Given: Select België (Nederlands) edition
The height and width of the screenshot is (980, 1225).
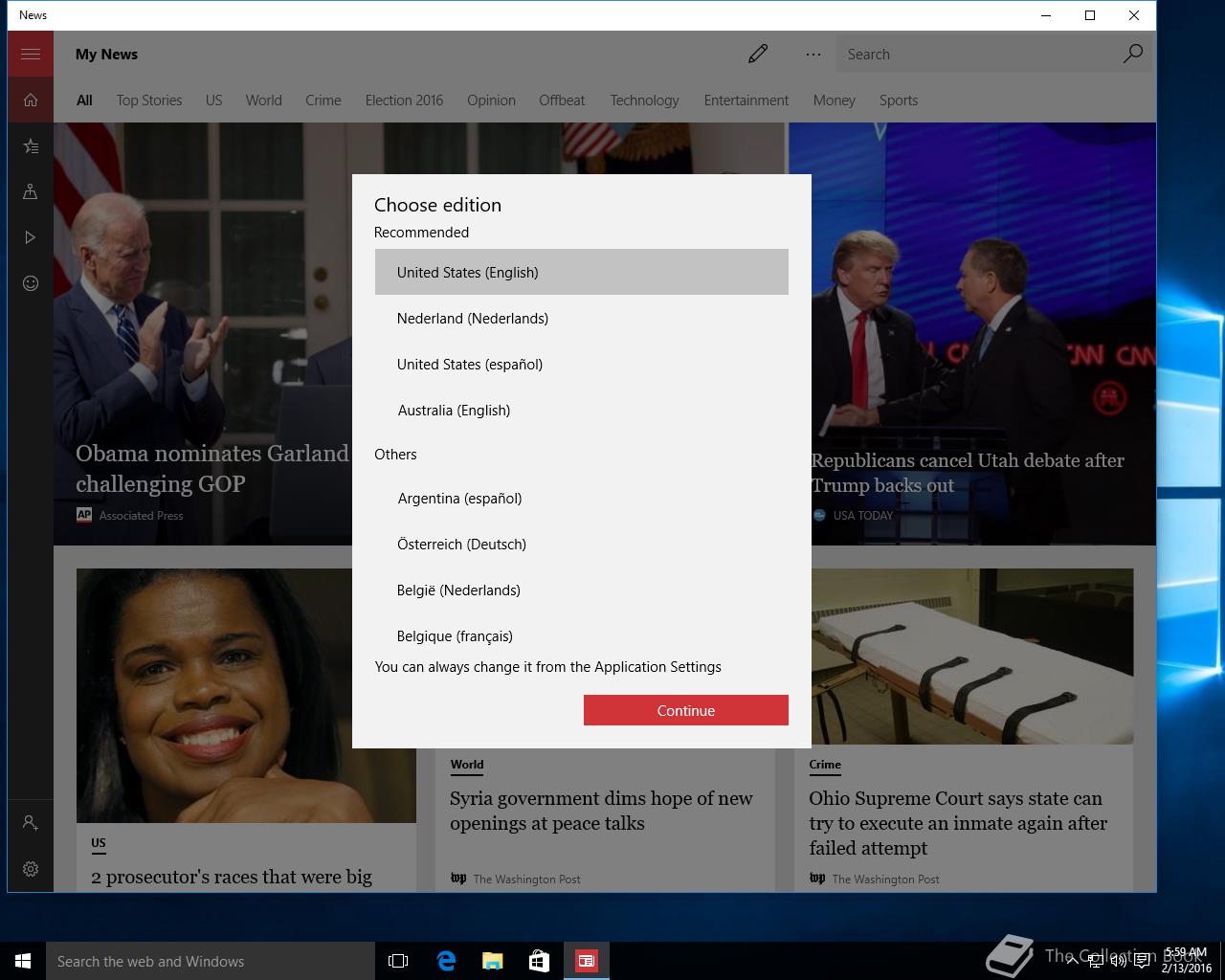Looking at the screenshot, I should pos(582,590).
